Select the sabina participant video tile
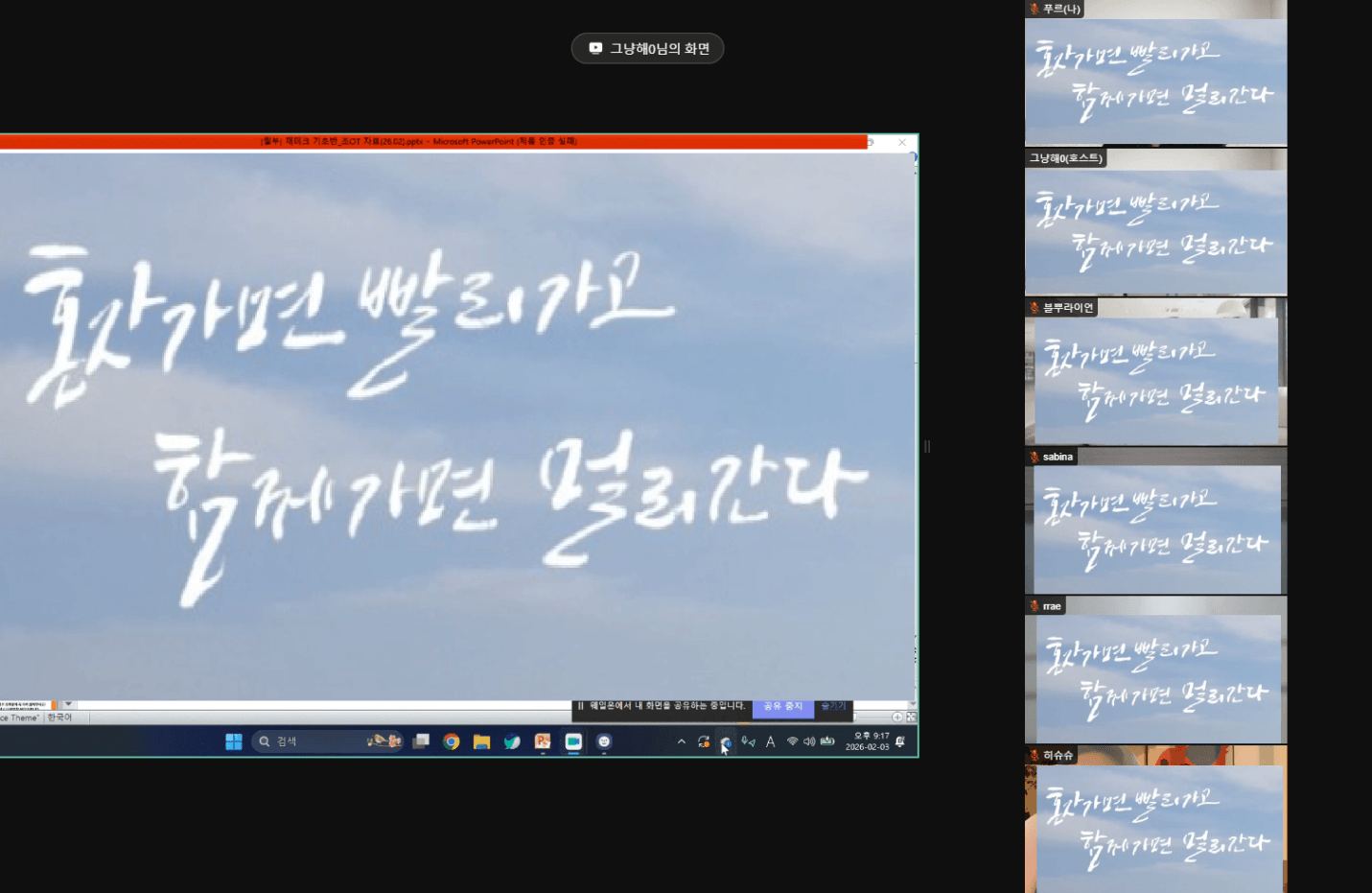 (x=1156, y=522)
